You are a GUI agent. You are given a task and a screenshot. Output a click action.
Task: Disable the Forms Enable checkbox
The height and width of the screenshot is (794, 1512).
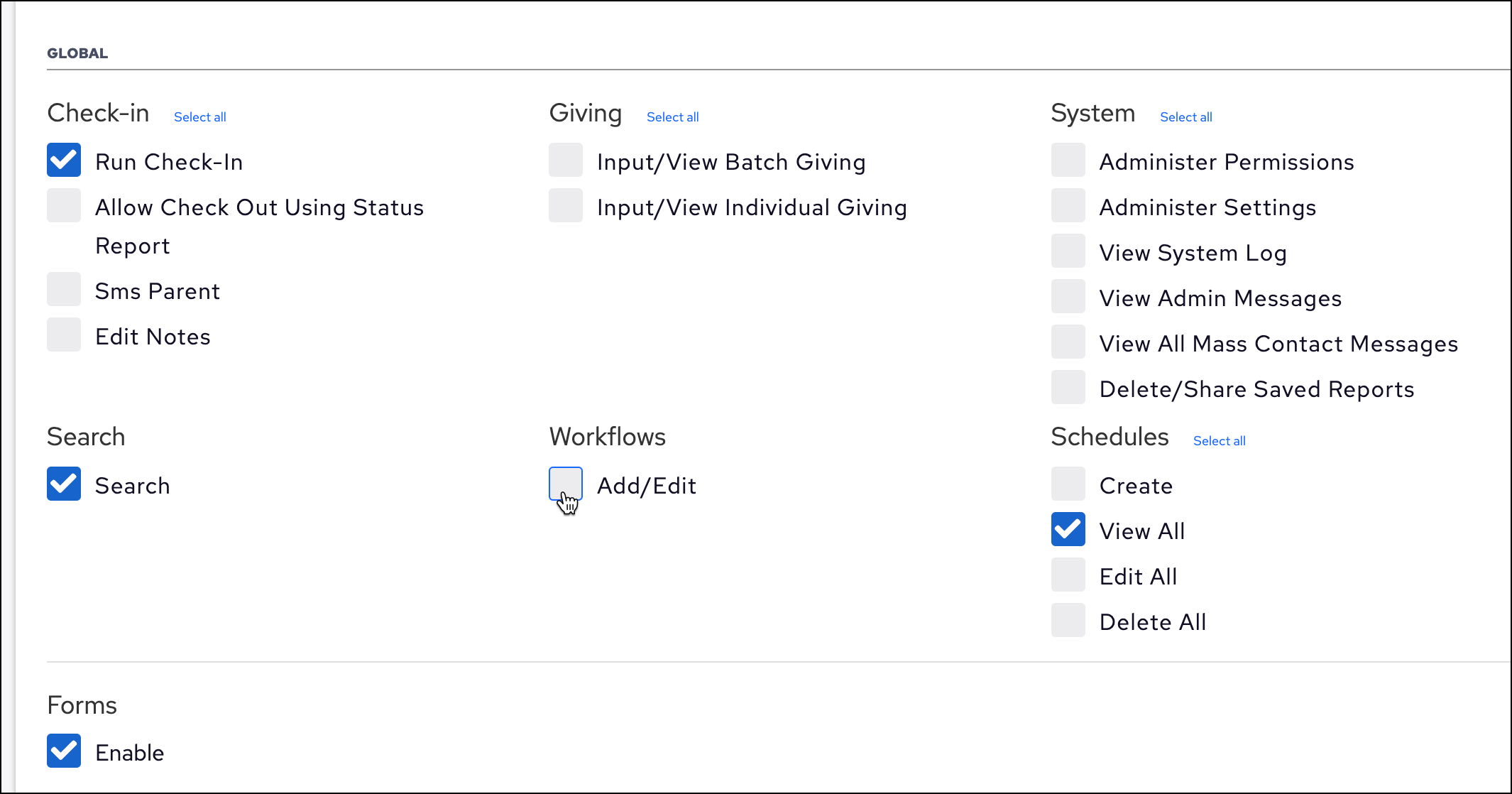[64, 751]
